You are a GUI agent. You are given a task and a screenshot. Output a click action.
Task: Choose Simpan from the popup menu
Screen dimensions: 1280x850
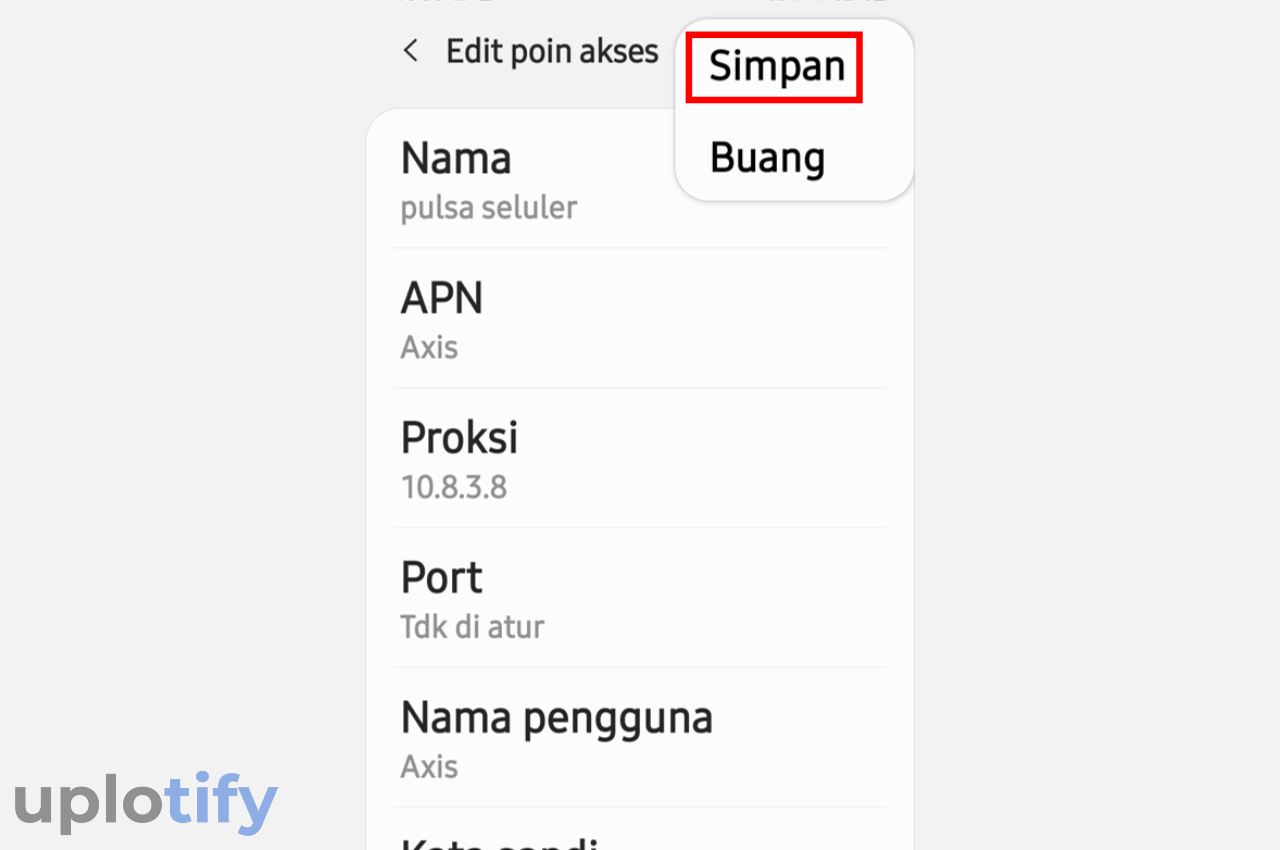point(777,67)
